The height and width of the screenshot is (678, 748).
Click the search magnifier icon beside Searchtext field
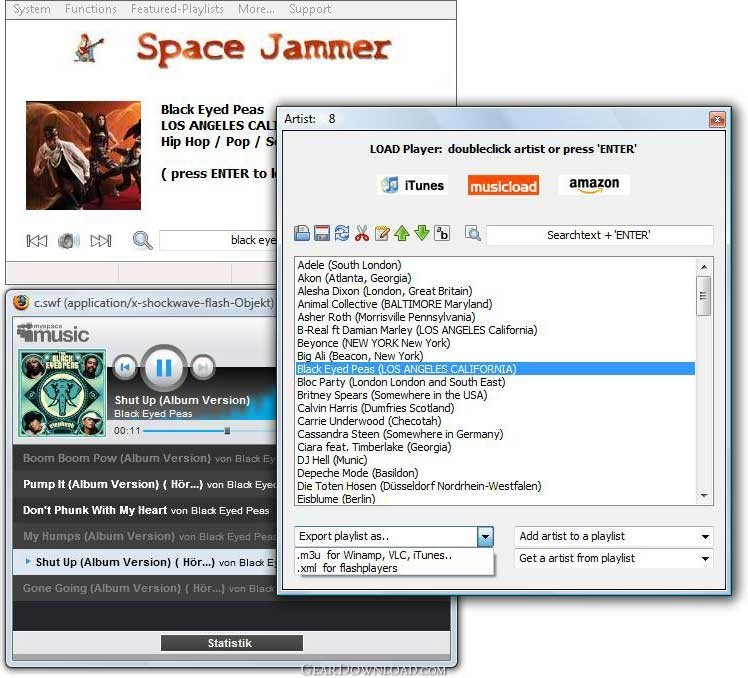pyautogui.click(x=472, y=233)
